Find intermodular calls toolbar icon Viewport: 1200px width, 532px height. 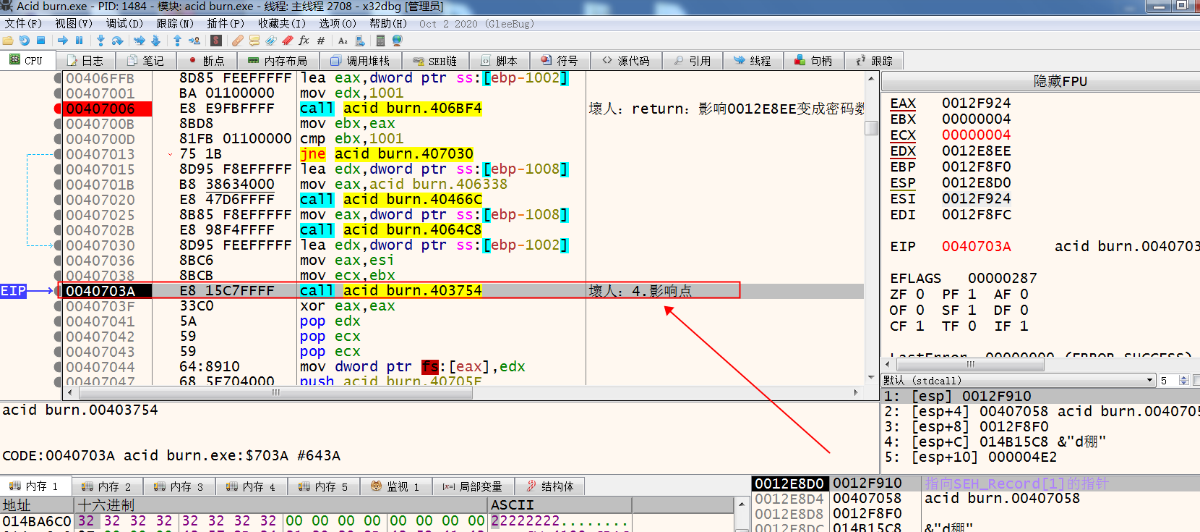click(359, 40)
